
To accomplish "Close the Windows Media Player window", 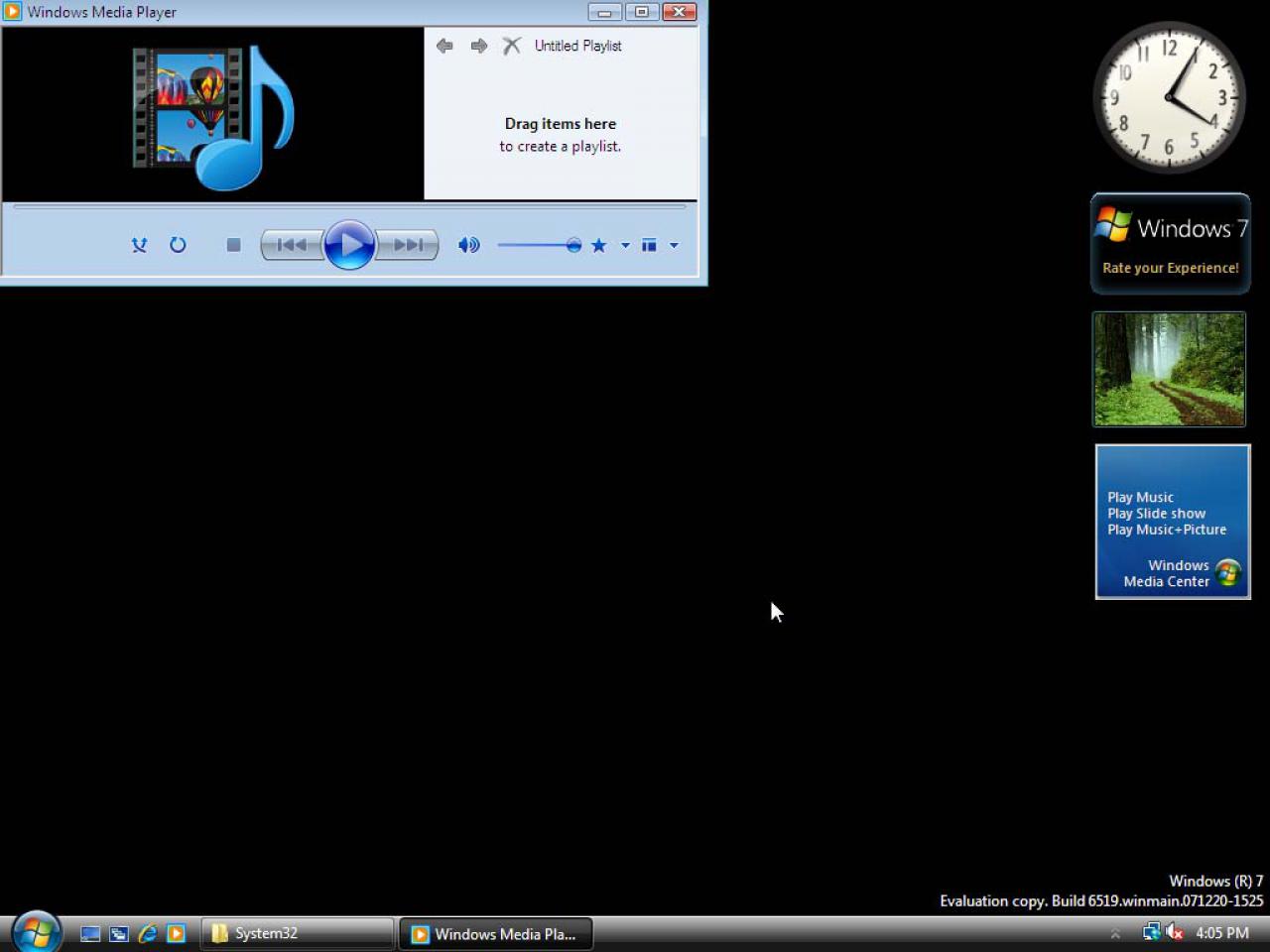I will 679,12.
